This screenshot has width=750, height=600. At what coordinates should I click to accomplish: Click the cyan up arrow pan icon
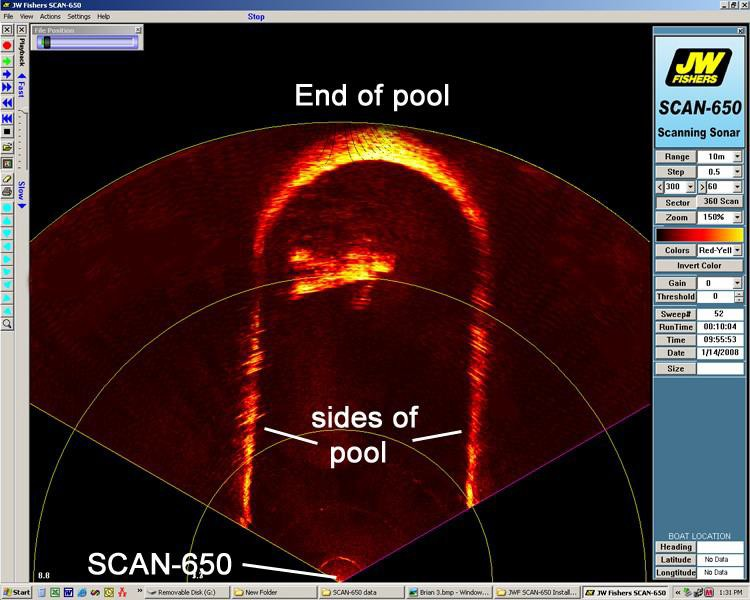pyautogui.click(x=7, y=221)
